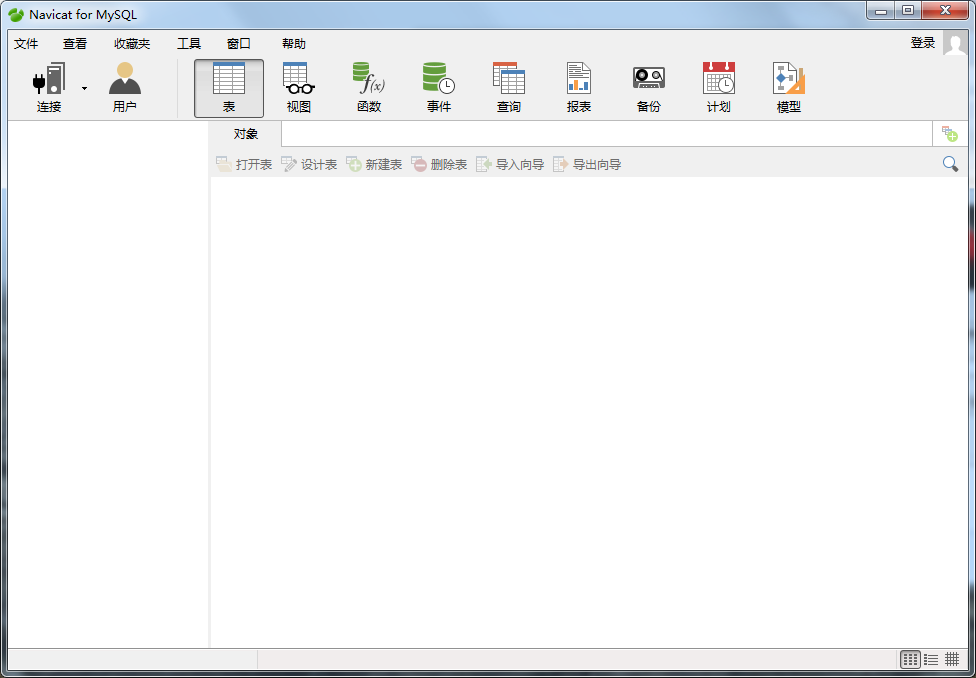The height and width of the screenshot is (678, 976).
Task: Open the 文件 menu
Action: pyautogui.click(x=26, y=44)
